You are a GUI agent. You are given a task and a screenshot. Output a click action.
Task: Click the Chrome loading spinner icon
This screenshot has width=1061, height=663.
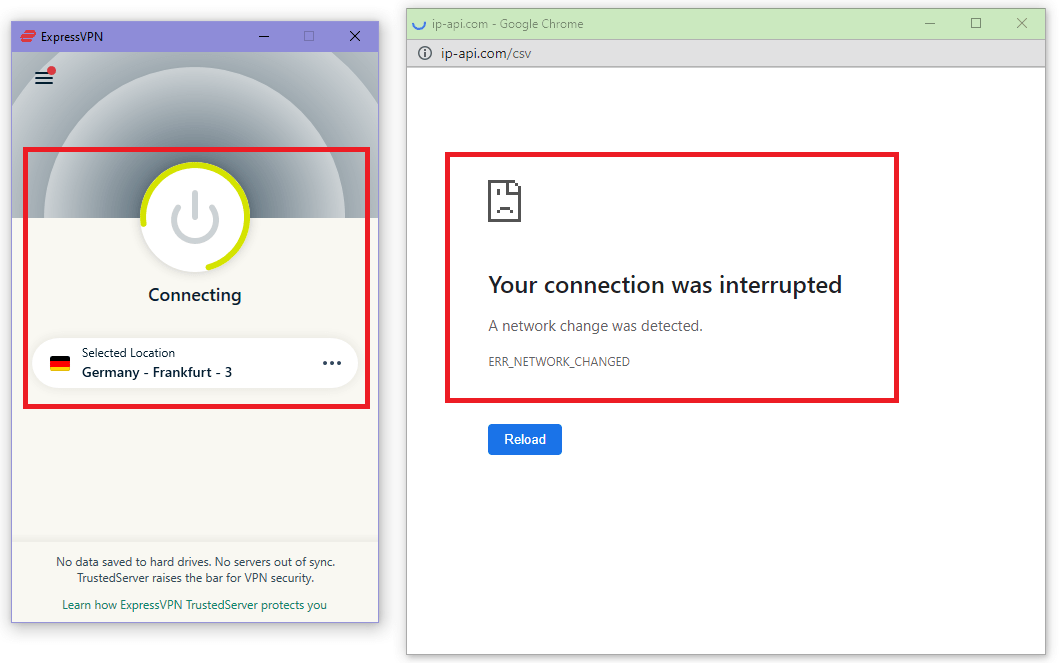tap(419, 24)
